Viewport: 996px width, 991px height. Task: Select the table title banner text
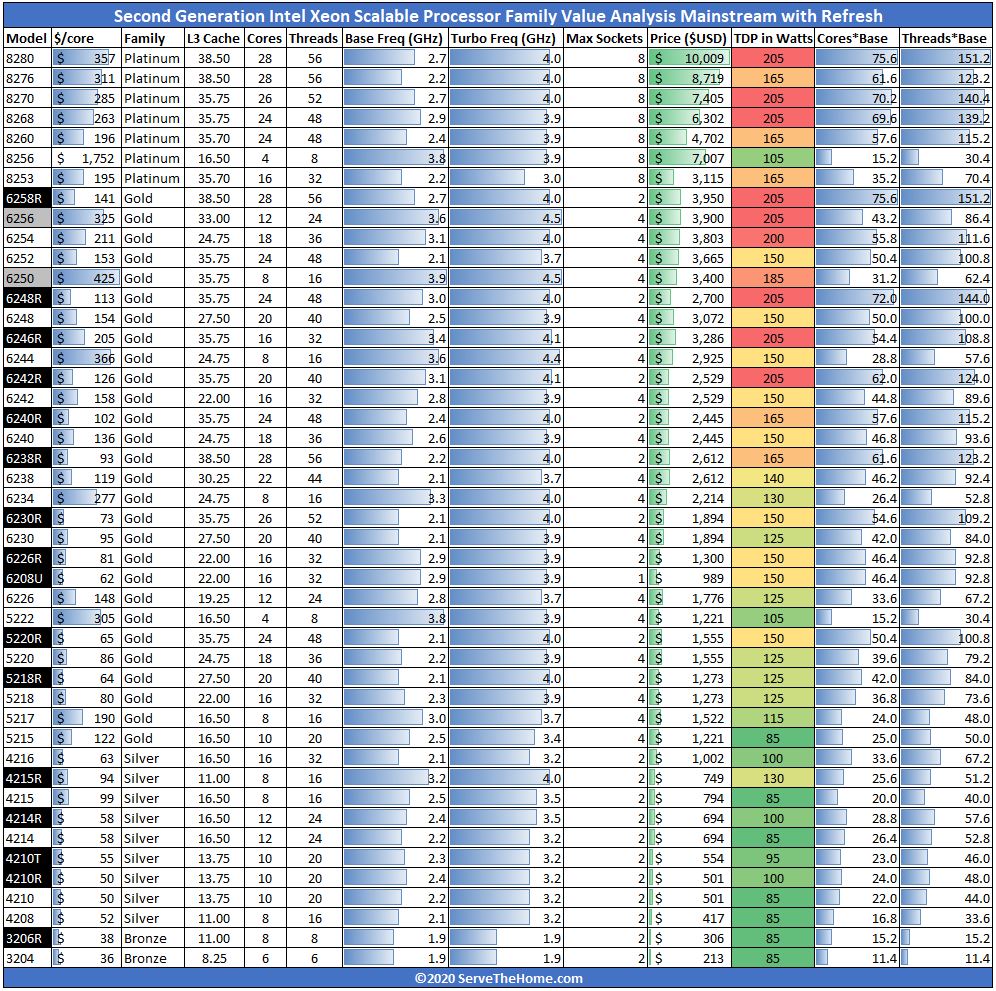[498, 15]
